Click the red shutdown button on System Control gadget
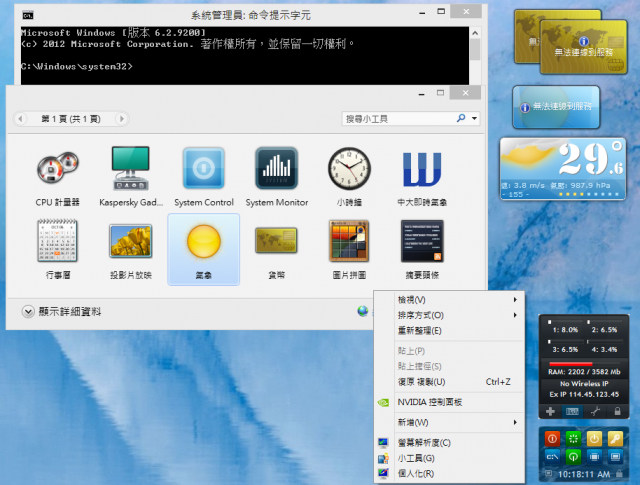The width and height of the screenshot is (640, 485). pos(552,439)
